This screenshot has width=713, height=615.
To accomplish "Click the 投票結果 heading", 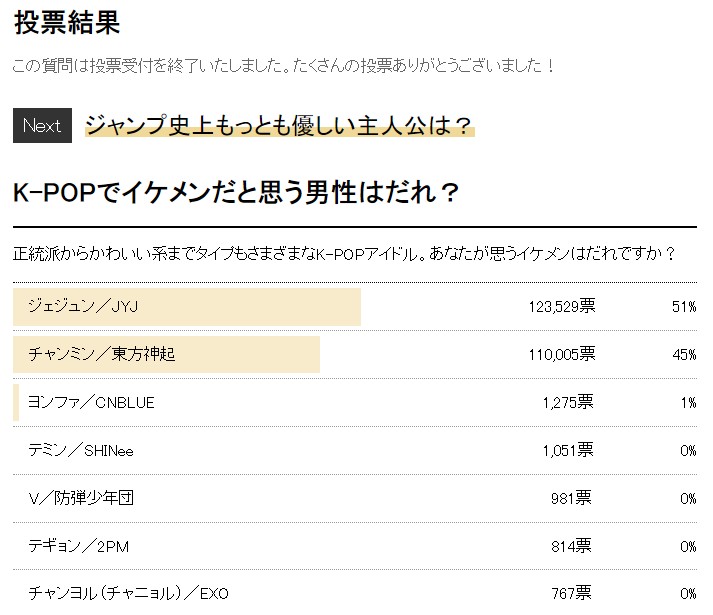I will [67, 22].
